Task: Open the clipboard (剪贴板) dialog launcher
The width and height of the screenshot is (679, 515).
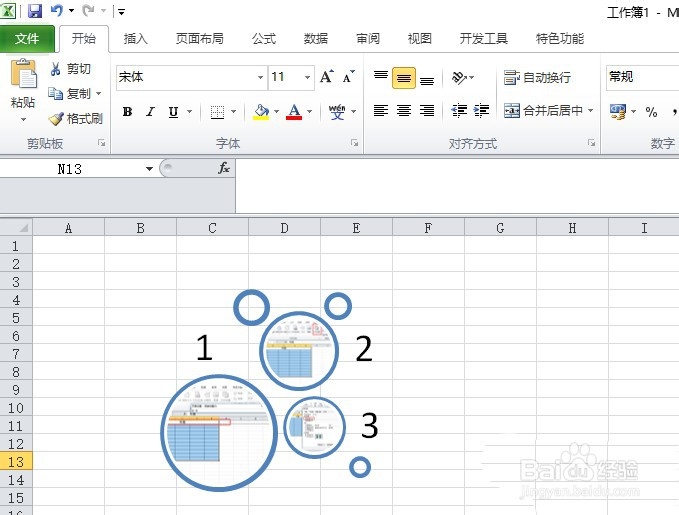Action: (101, 143)
